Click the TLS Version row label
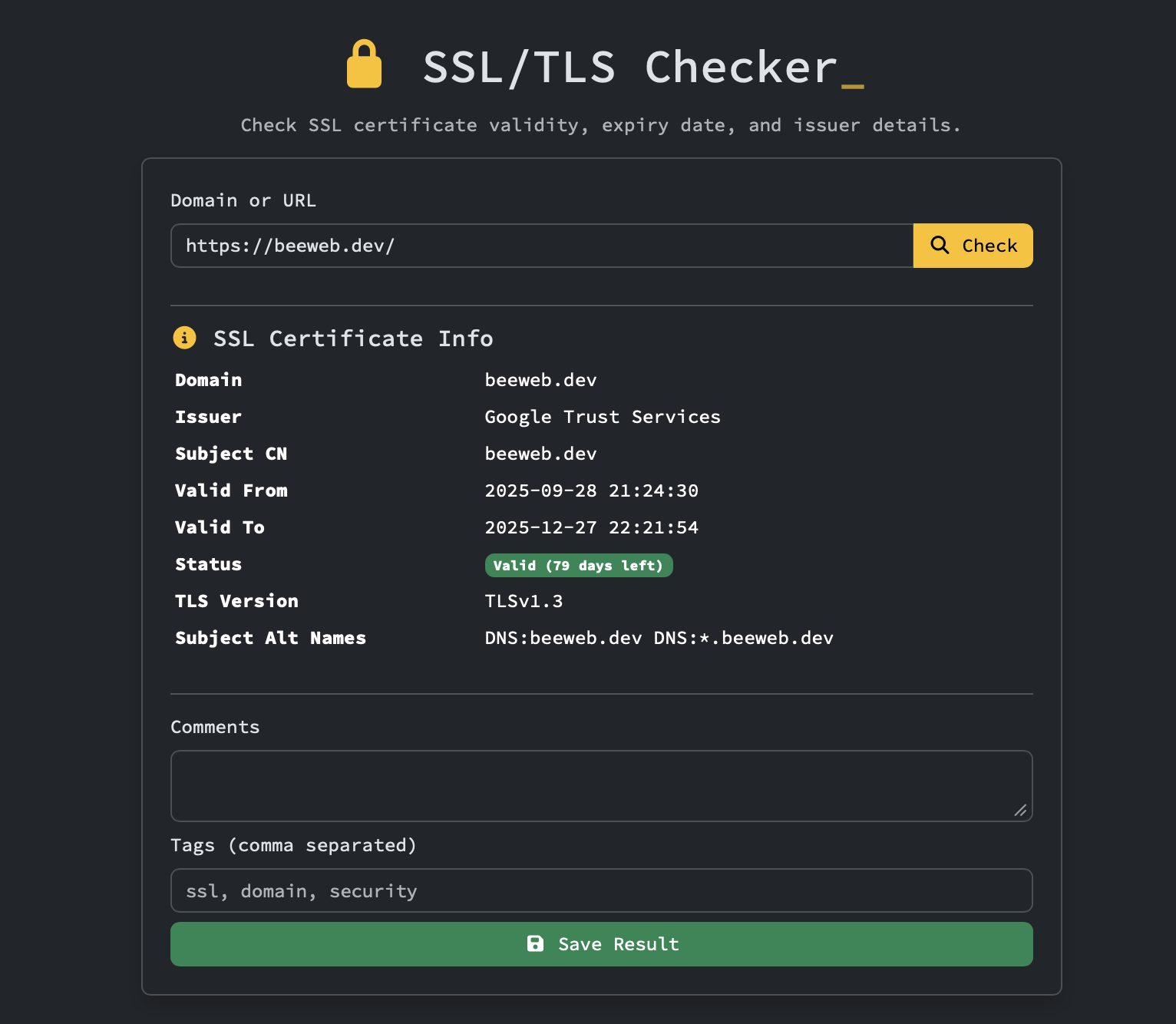 [x=236, y=601]
